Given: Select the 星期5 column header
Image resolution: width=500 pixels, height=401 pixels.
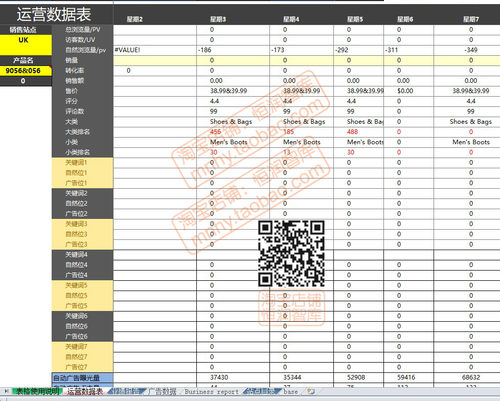Looking at the screenshot, I should (355, 19).
